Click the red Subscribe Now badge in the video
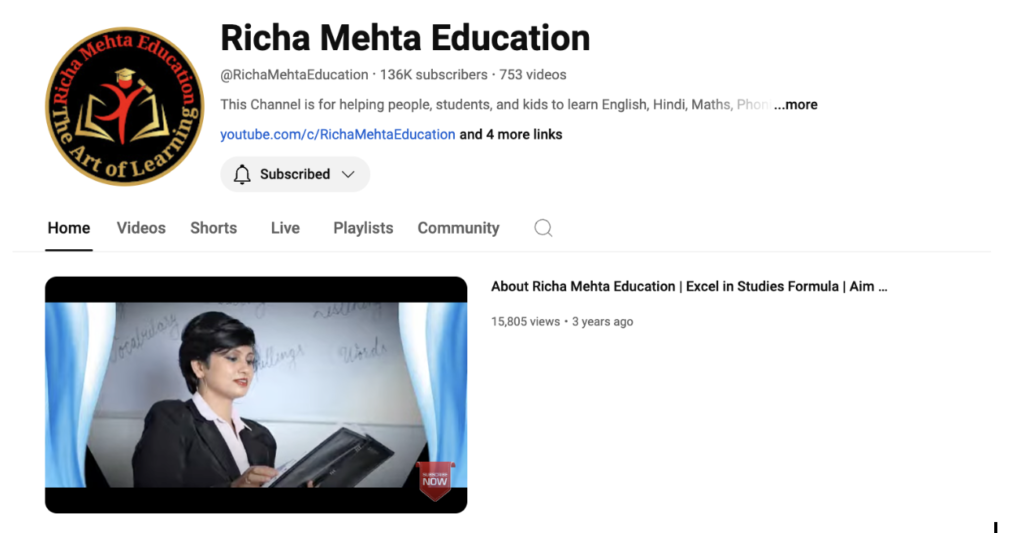 pos(435,481)
